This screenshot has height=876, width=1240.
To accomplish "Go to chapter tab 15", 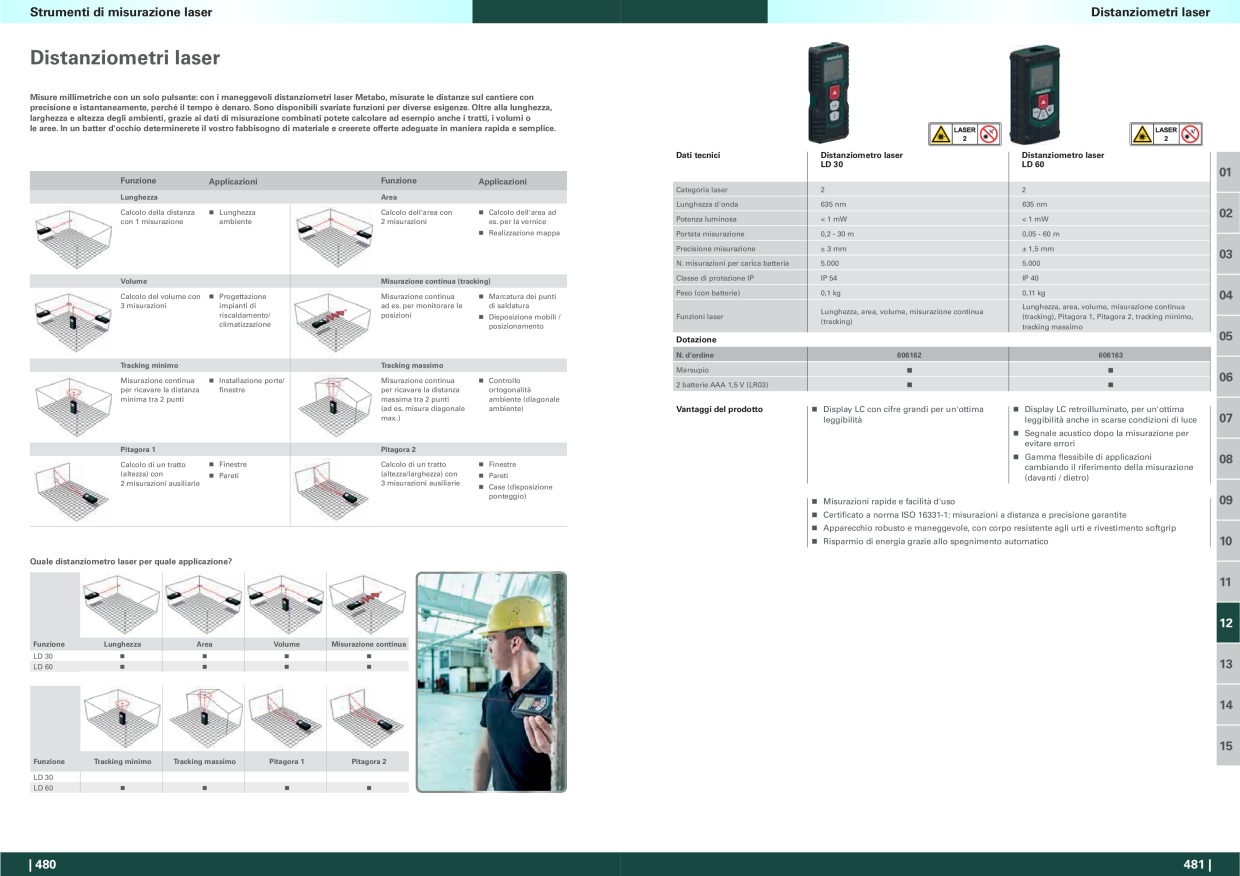I will (1227, 746).
